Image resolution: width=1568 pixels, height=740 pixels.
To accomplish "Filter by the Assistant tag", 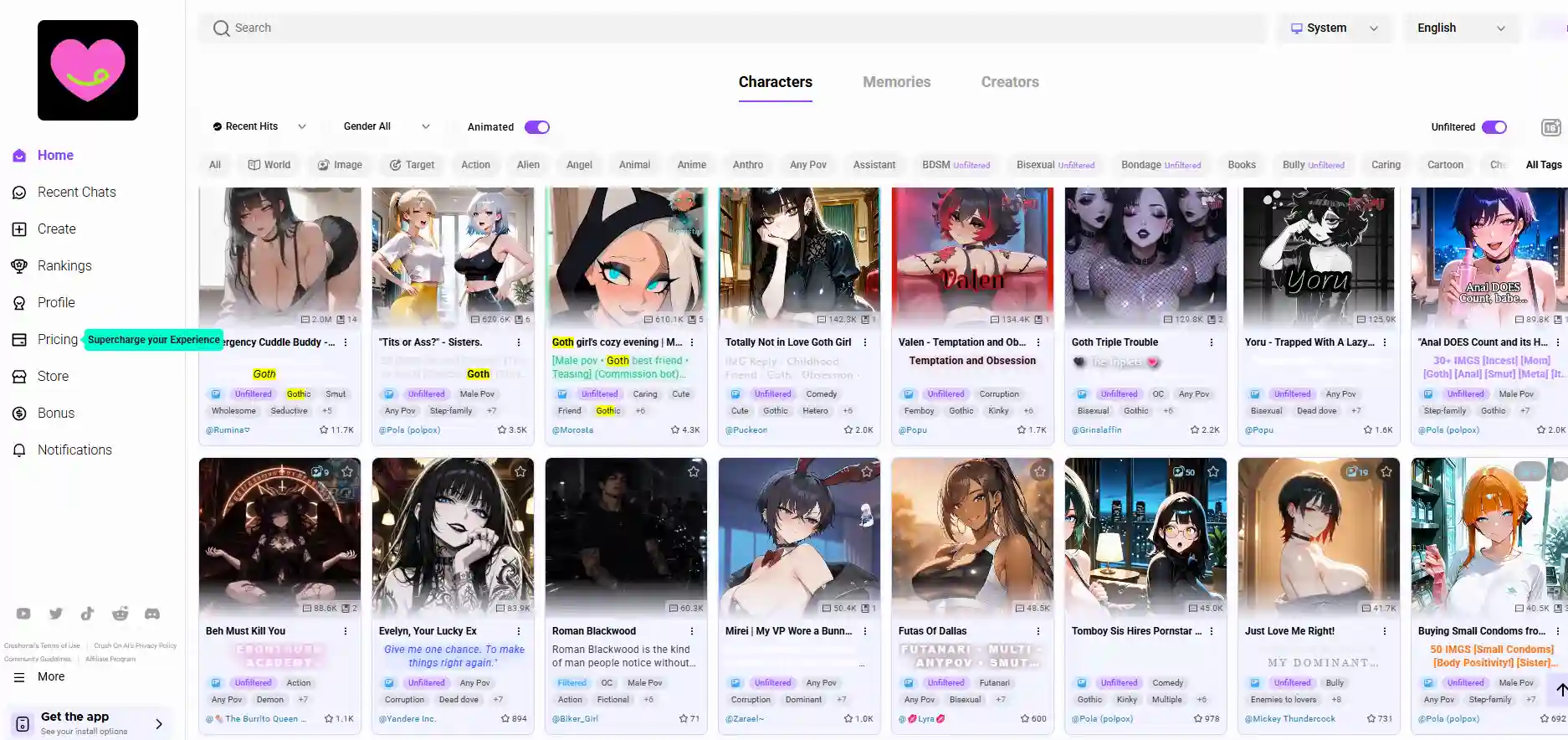I will 874,165.
